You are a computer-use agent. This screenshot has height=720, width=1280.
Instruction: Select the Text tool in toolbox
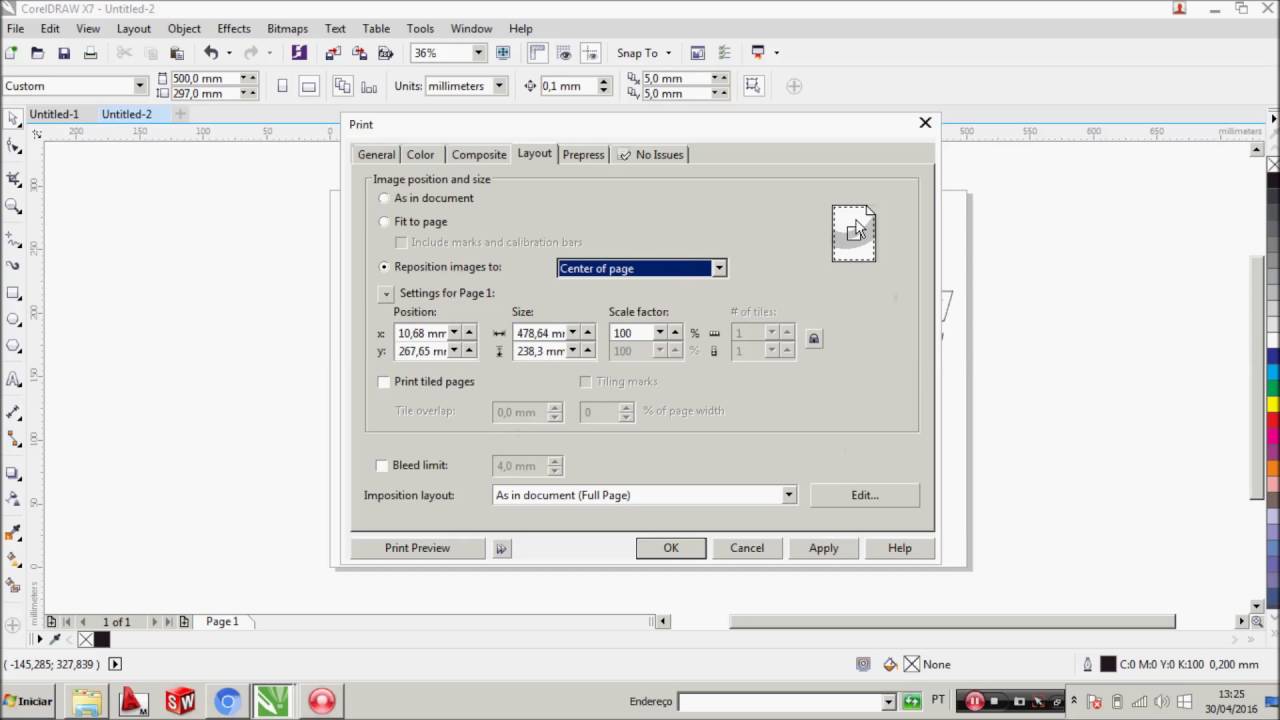13,379
